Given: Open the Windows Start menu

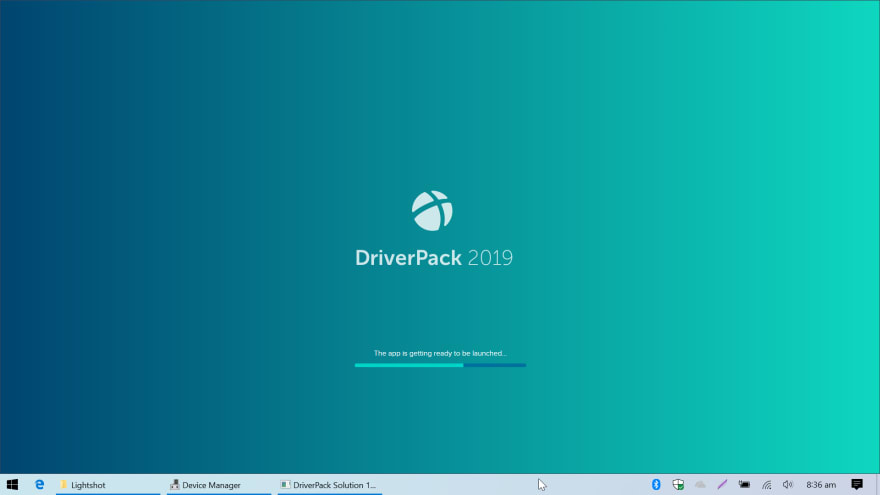Looking at the screenshot, I should click(x=12, y=484).
